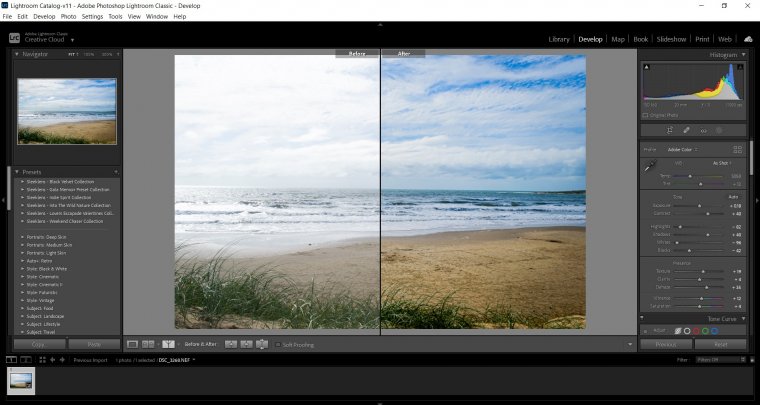Open the Profile Browser grid icon

[x=738, y=150]
